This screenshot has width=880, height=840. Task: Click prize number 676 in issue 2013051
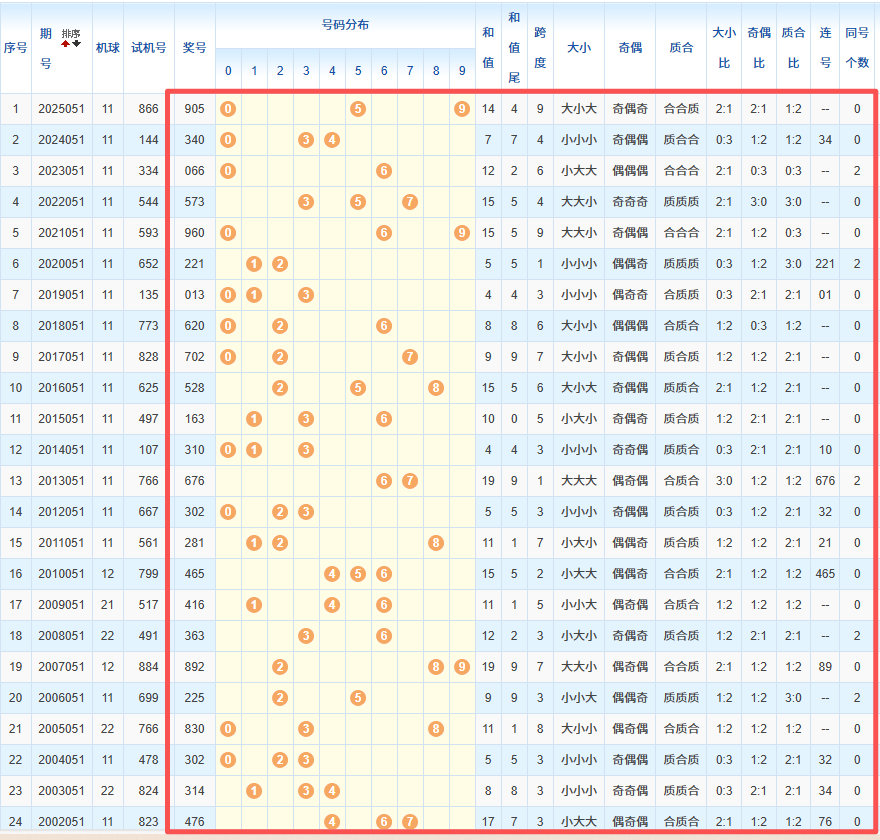pyautogui.click(x=195, y=481)
